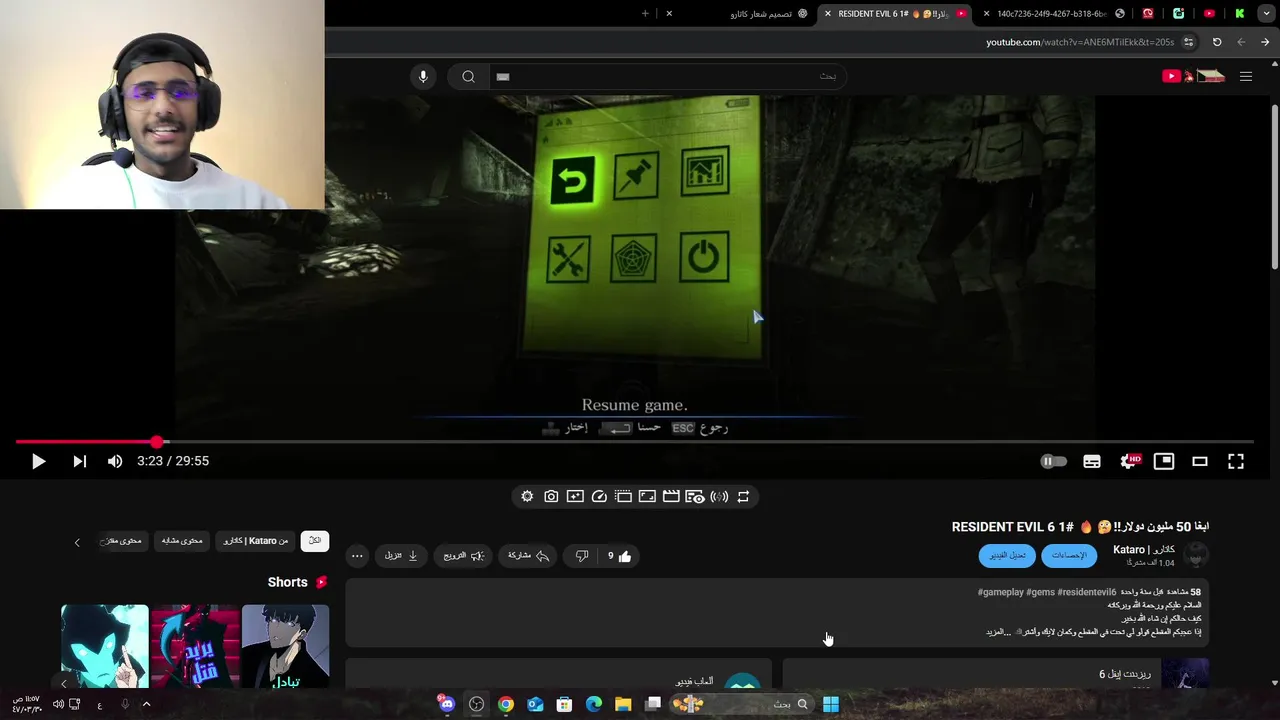Open Kataro channel avatar

tap(1196, 555)
